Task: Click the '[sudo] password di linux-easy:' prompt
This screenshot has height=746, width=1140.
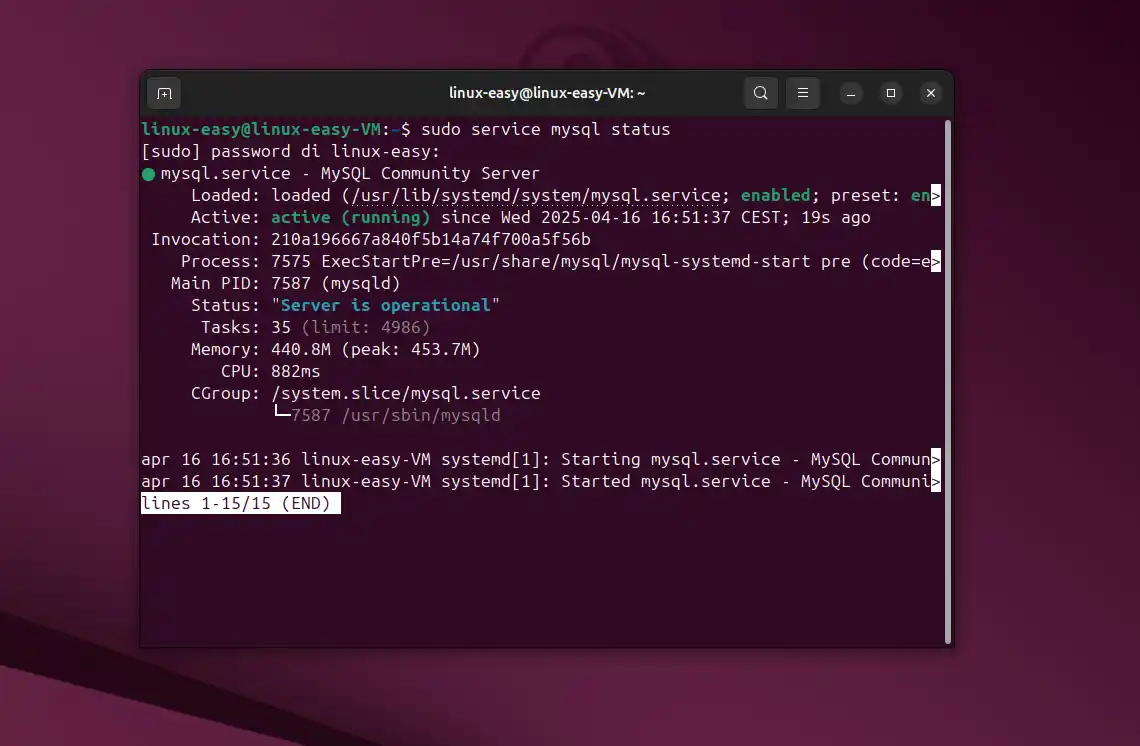Action: click(291, 151)
